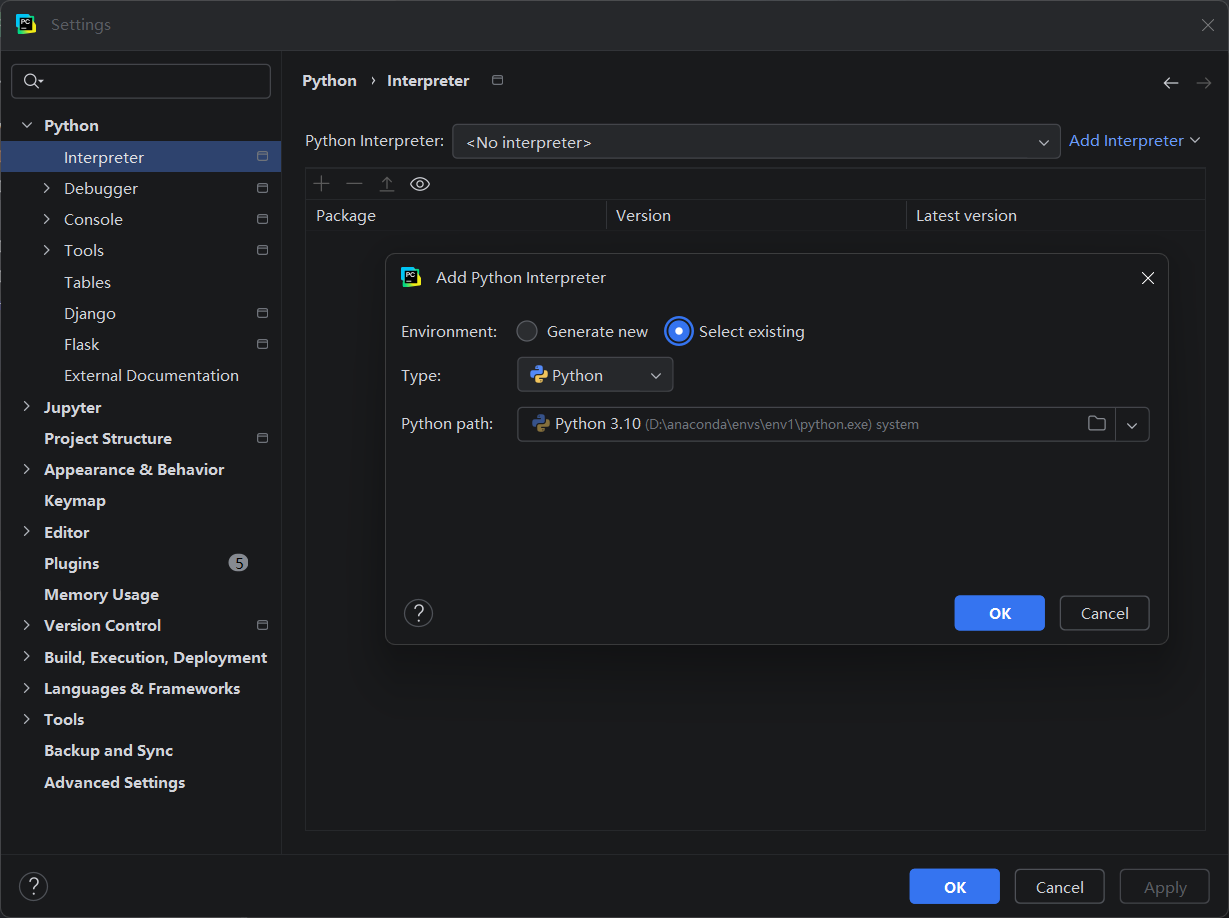
Task: Open the Add Interpreter dropdown link
Action: tap(1134, 141)
